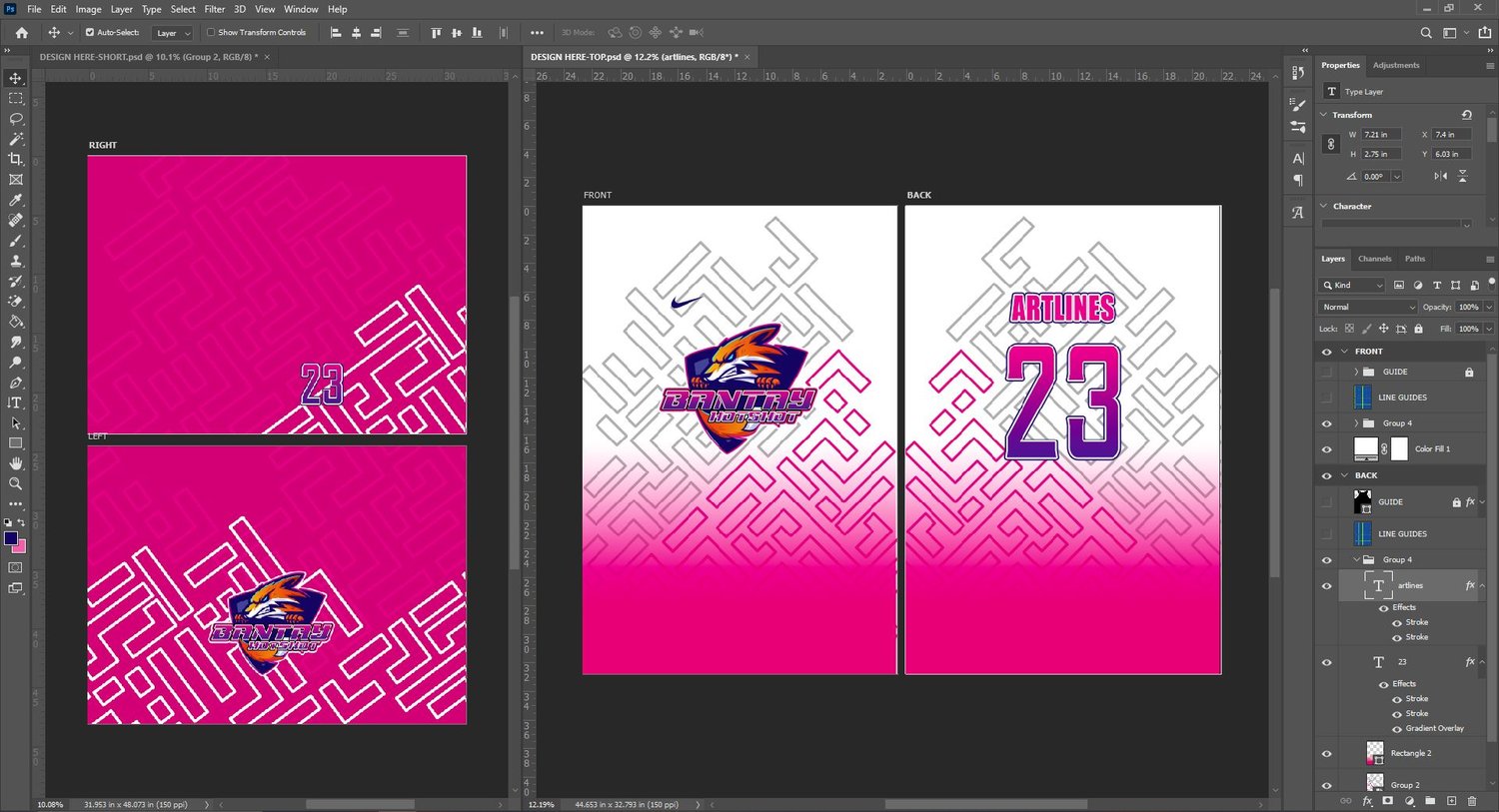Pick the Eyedropper tool
Viewport: 1499px width, 812px height.
coord(15,200)
